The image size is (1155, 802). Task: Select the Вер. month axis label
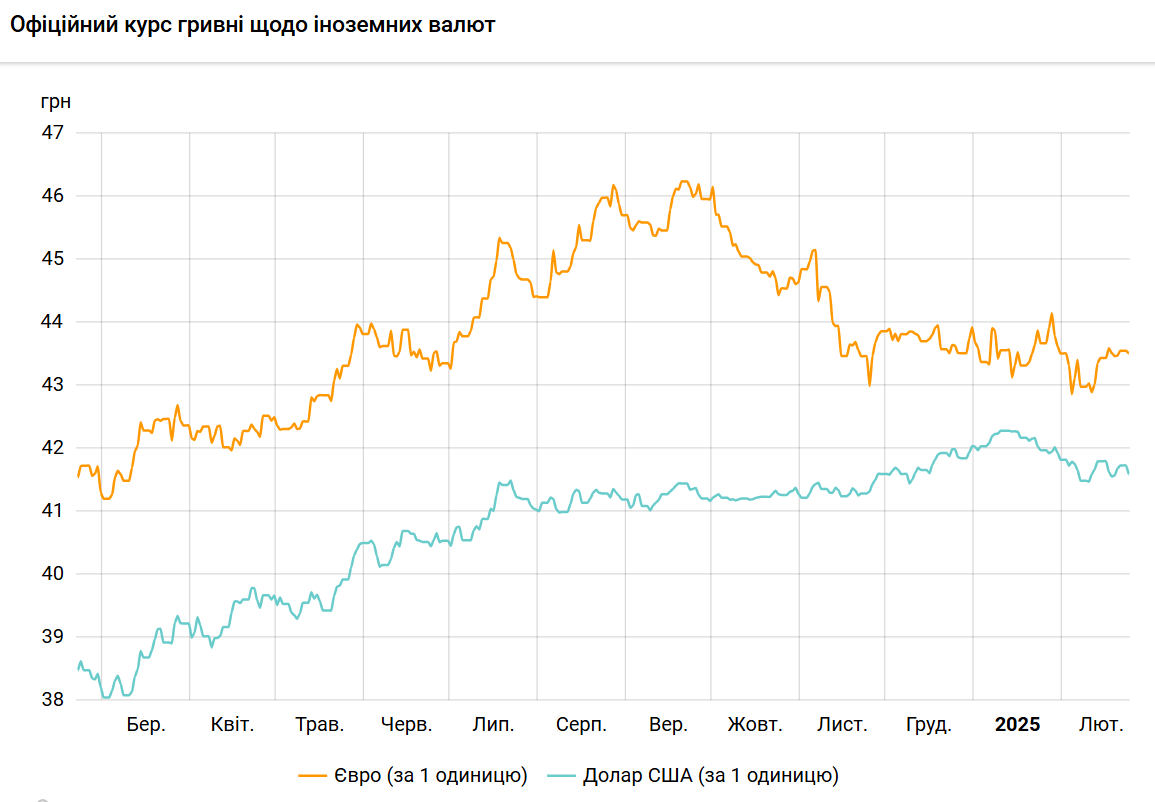[x=668, y=725]
